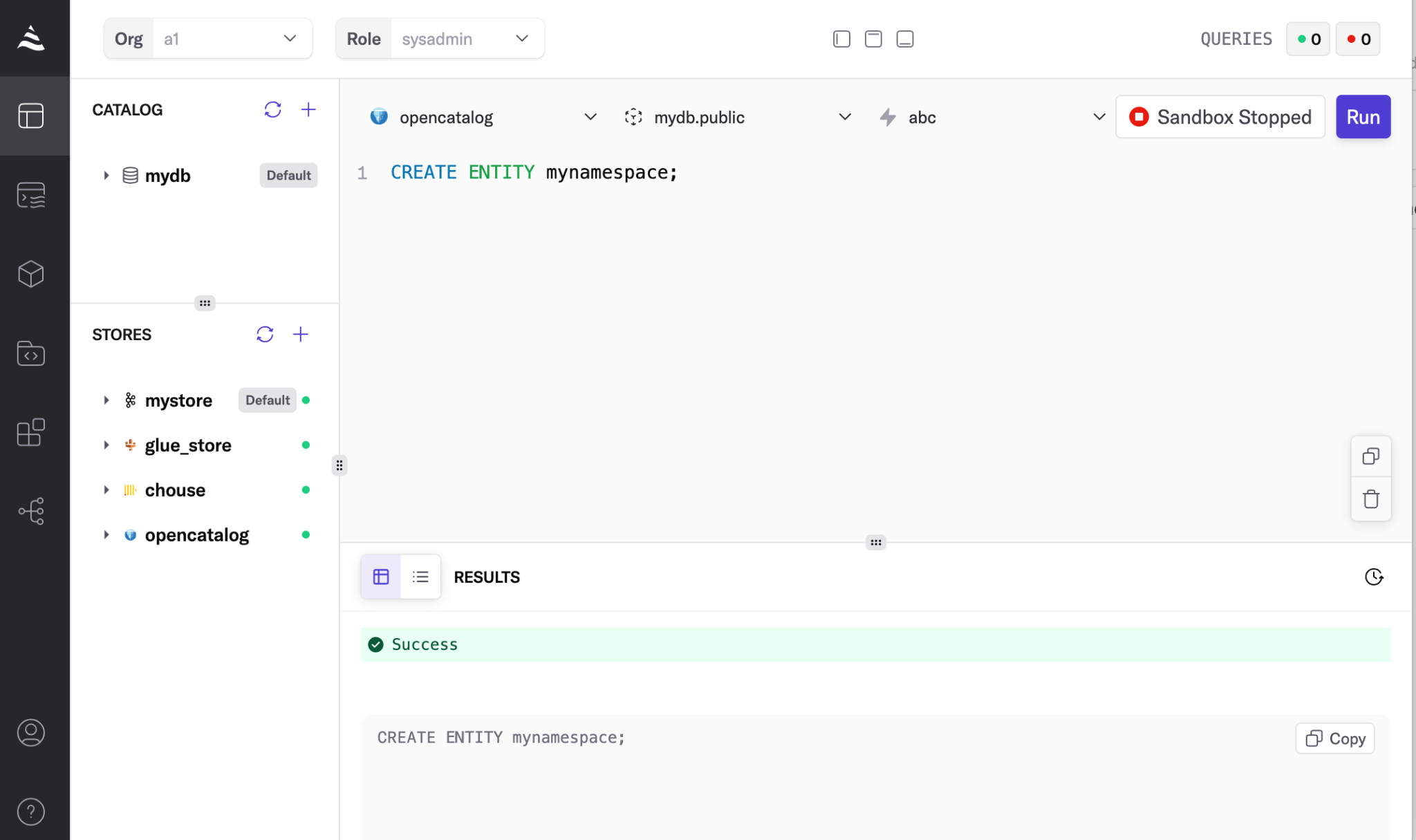Screen dimensions: 1416x840
Task: Expand the mydb database node
Action: click(x=106, y=176)
